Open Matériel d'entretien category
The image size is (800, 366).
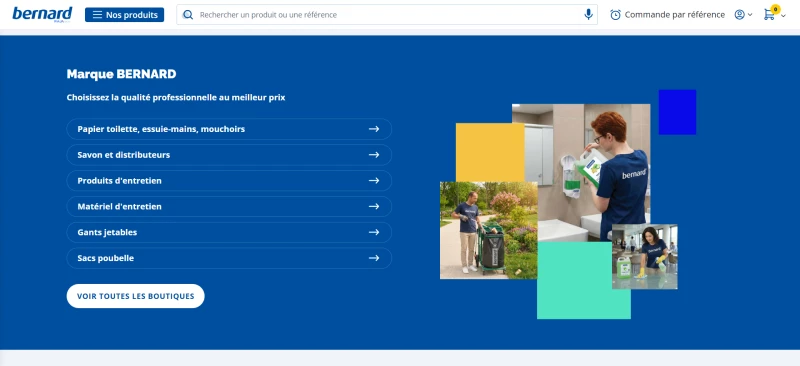coord(229,206)
